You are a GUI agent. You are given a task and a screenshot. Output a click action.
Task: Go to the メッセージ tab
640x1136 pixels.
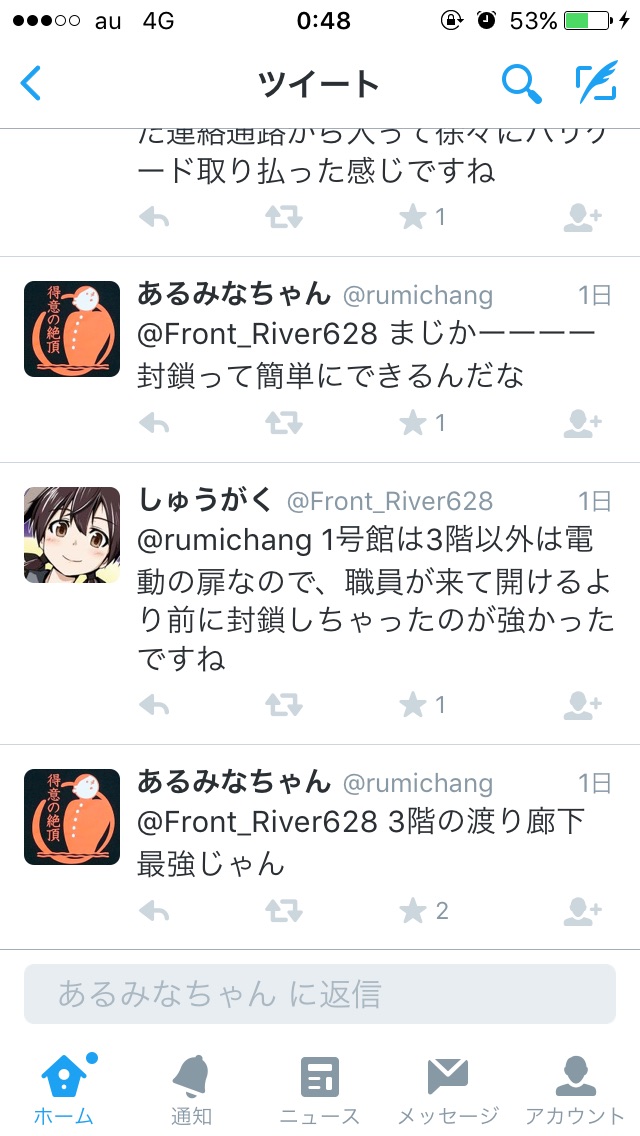448,1090
